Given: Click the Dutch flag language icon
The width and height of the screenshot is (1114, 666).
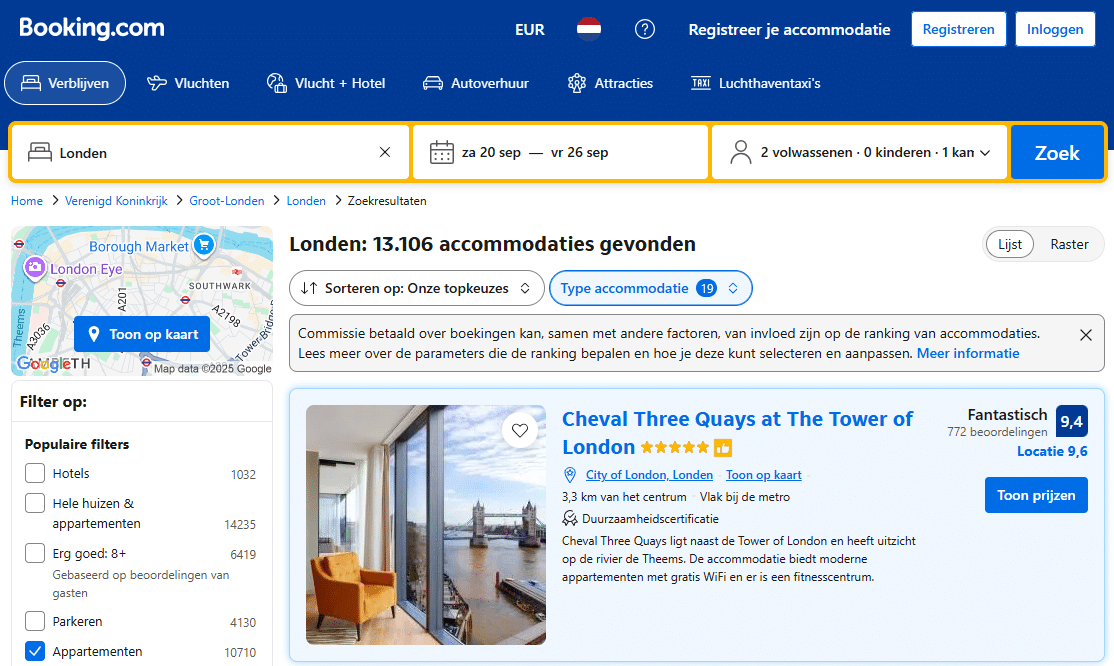Looking at the screenshot, I should 589,29.
